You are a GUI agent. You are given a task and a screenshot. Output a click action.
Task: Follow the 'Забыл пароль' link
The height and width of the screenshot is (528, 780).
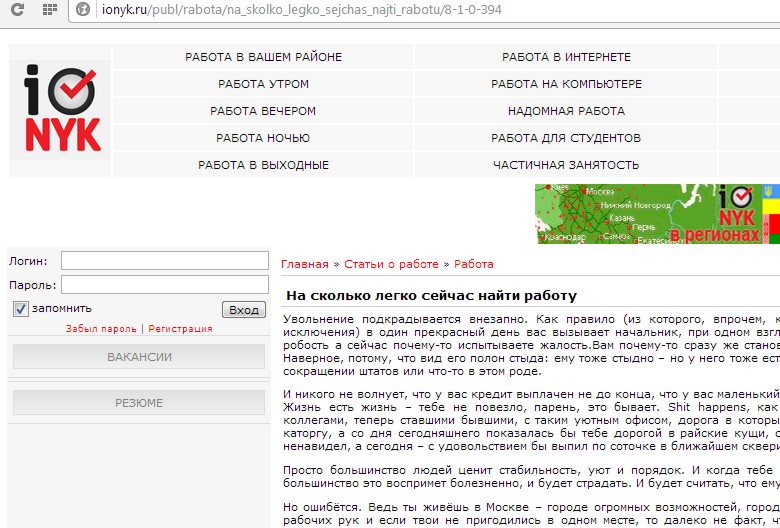tap(101, 328)
